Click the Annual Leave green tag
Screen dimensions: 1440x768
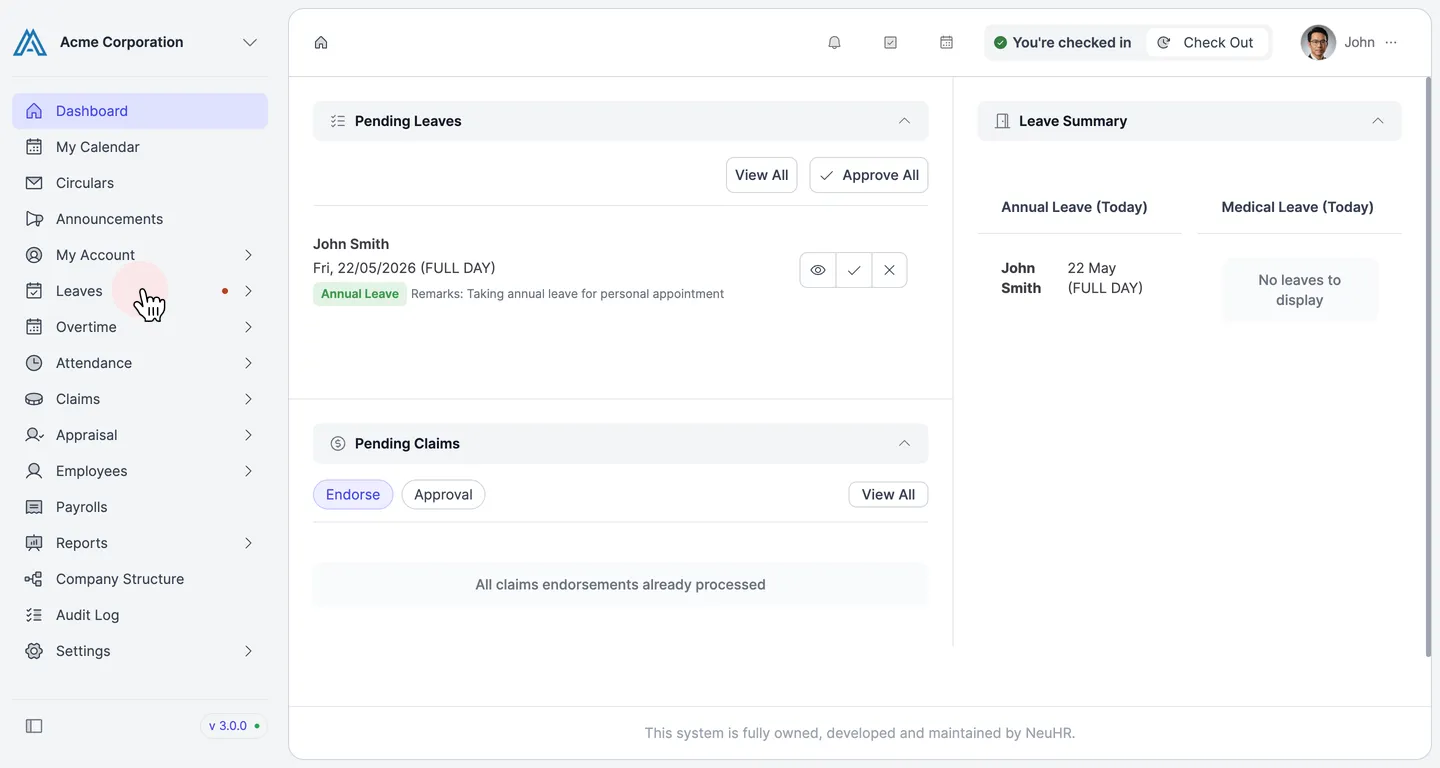(x=360, y=294)
